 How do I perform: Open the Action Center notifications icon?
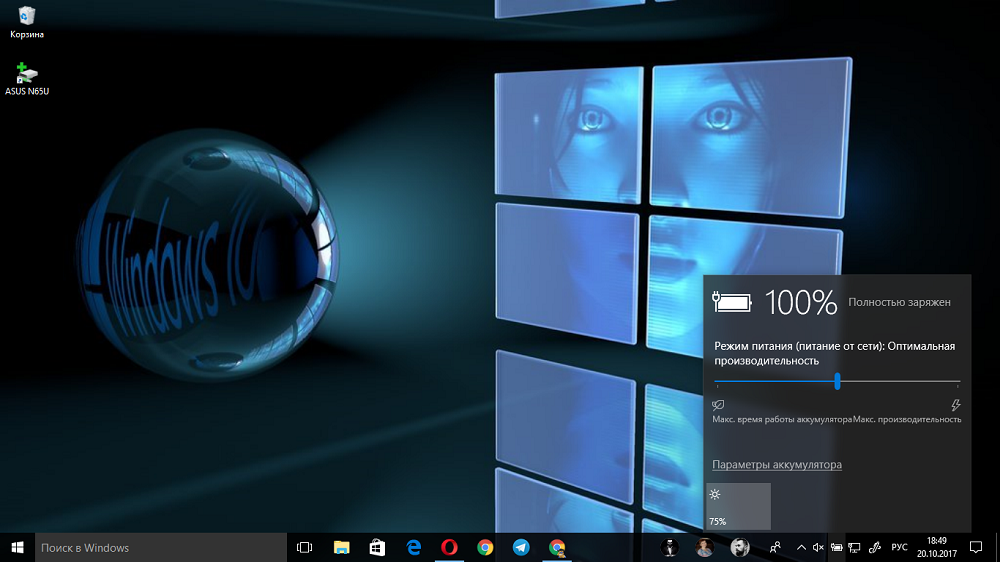[x=976, y=547]
